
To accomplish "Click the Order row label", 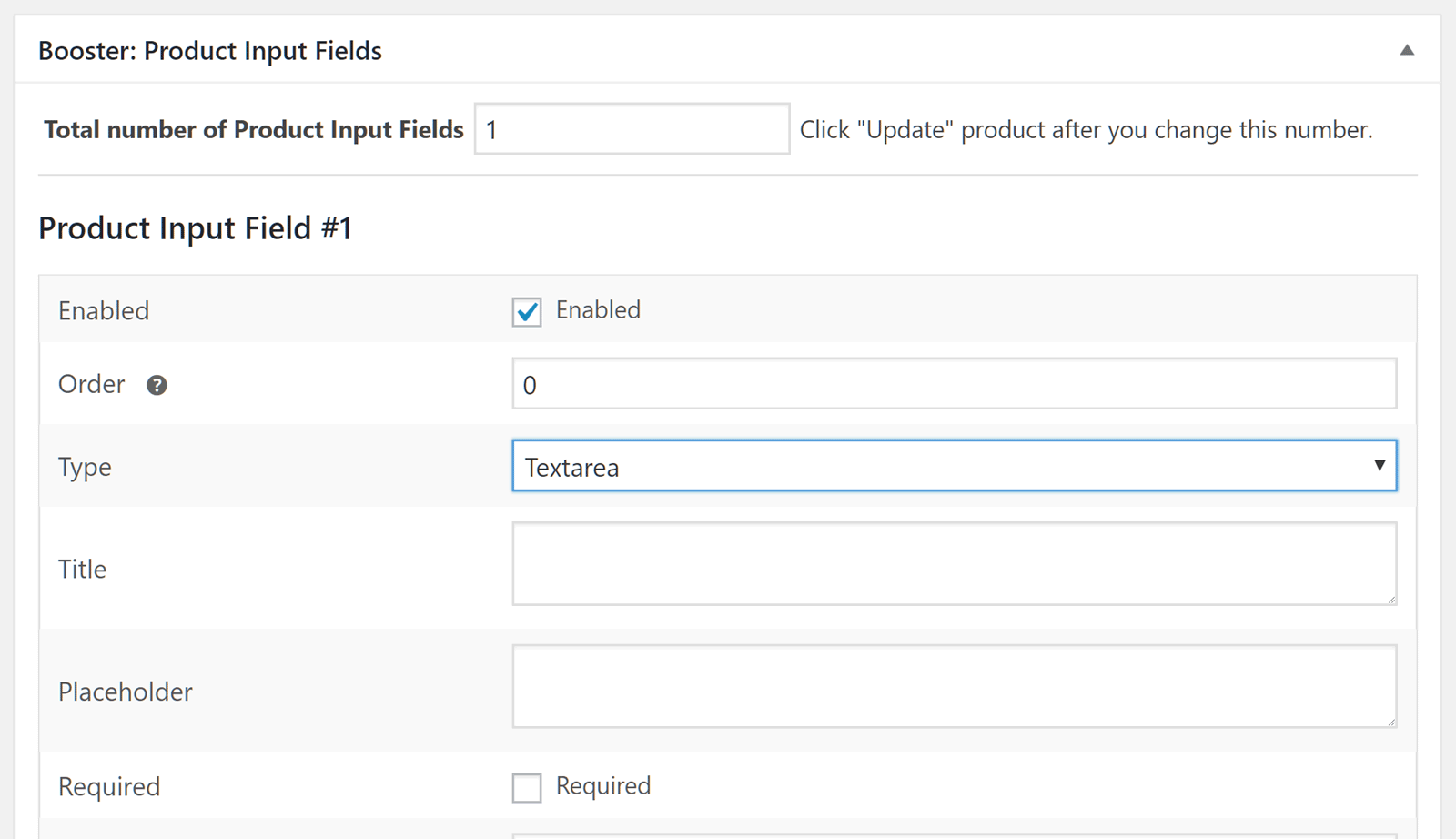I will [91, 384].
